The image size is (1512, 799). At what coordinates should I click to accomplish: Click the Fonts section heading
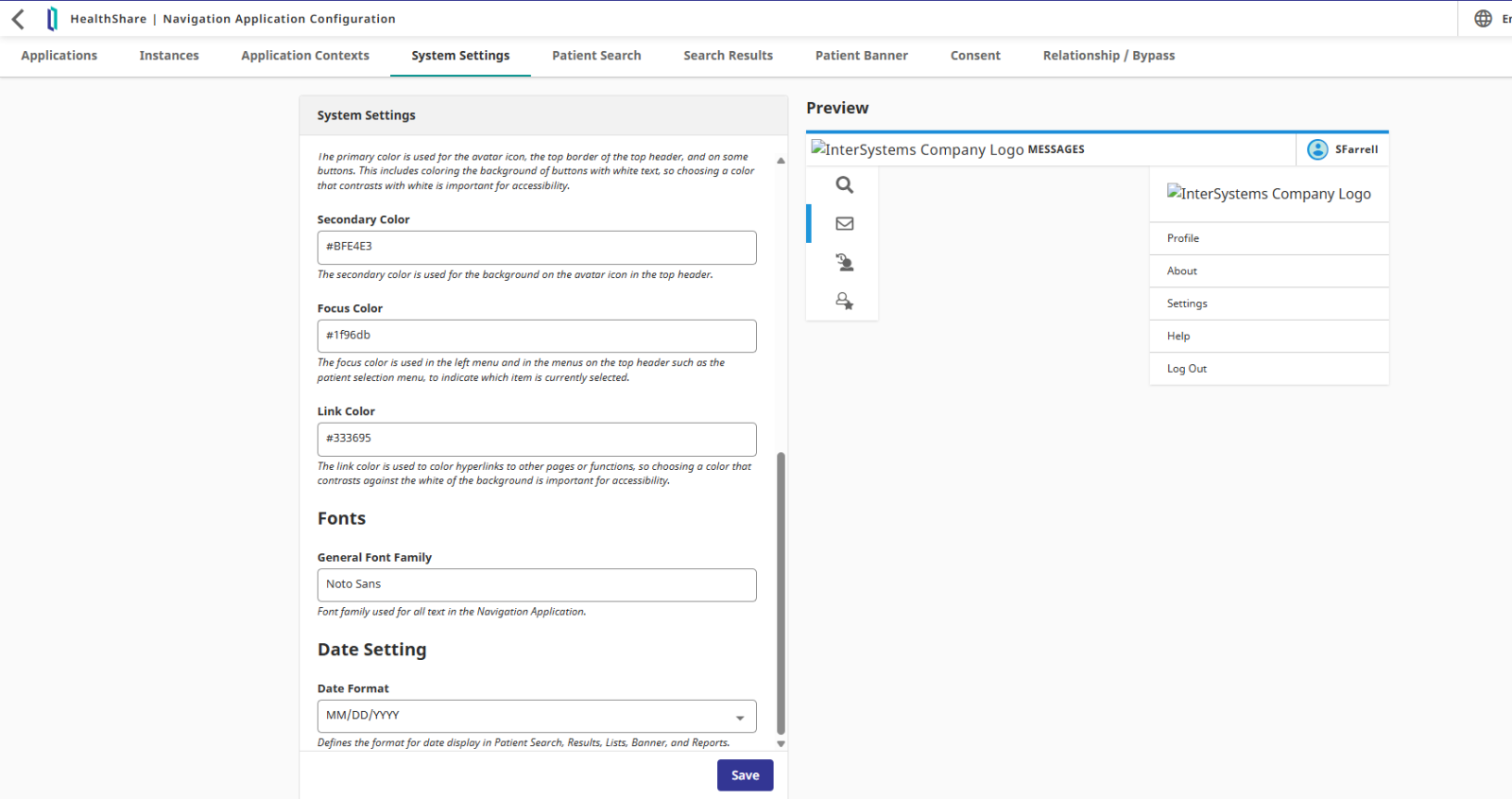tap(341, 518)
